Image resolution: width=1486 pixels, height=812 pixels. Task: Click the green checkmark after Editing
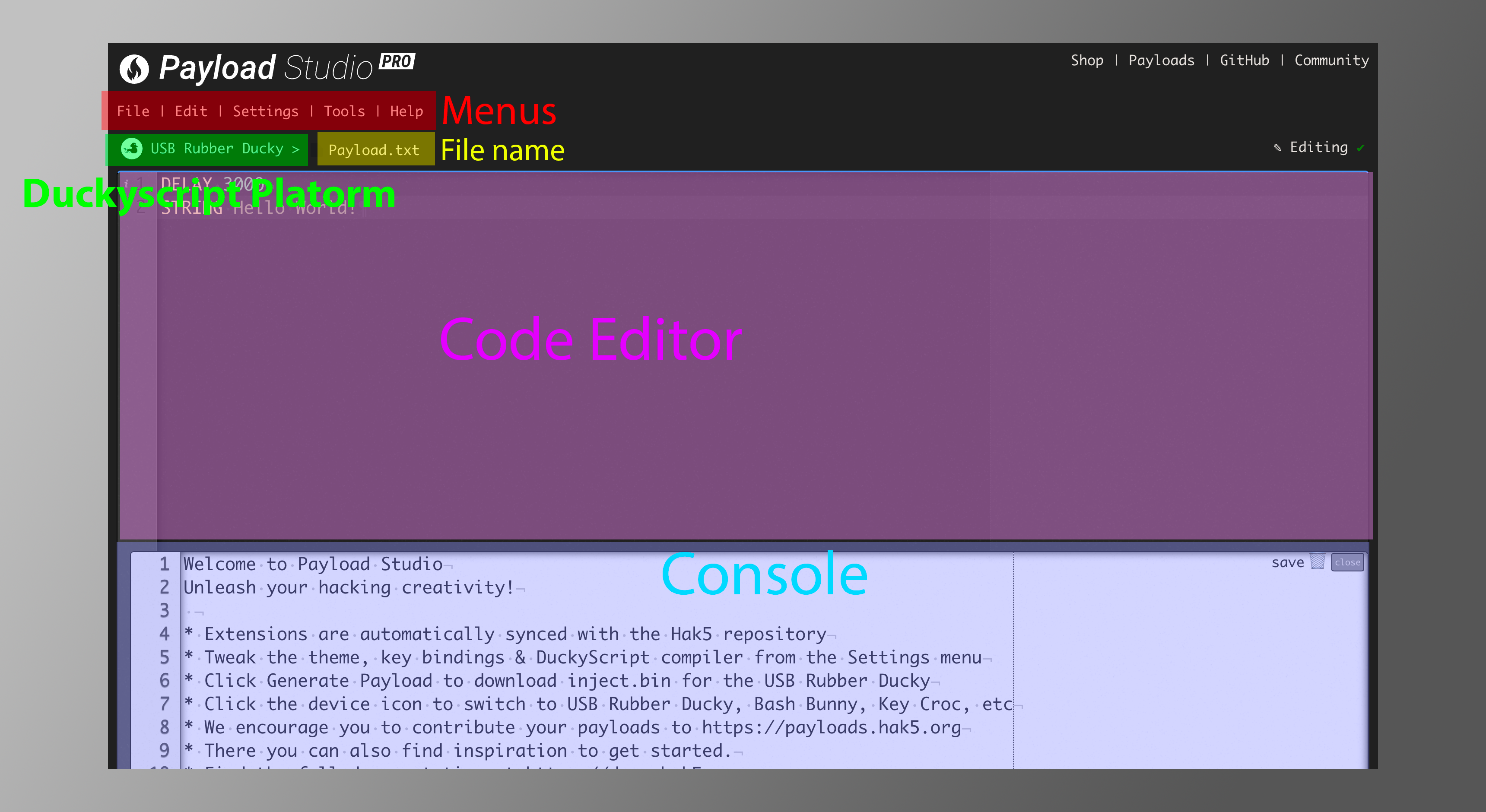(1360, 148)
